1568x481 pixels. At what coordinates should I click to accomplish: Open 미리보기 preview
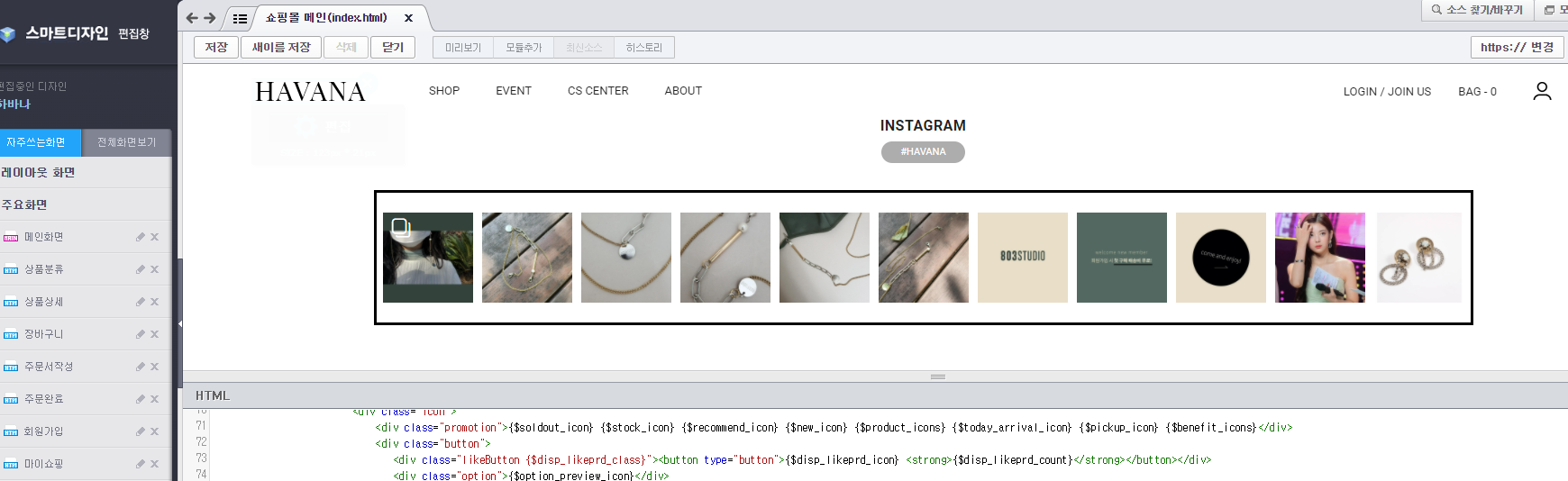[463, 48]
